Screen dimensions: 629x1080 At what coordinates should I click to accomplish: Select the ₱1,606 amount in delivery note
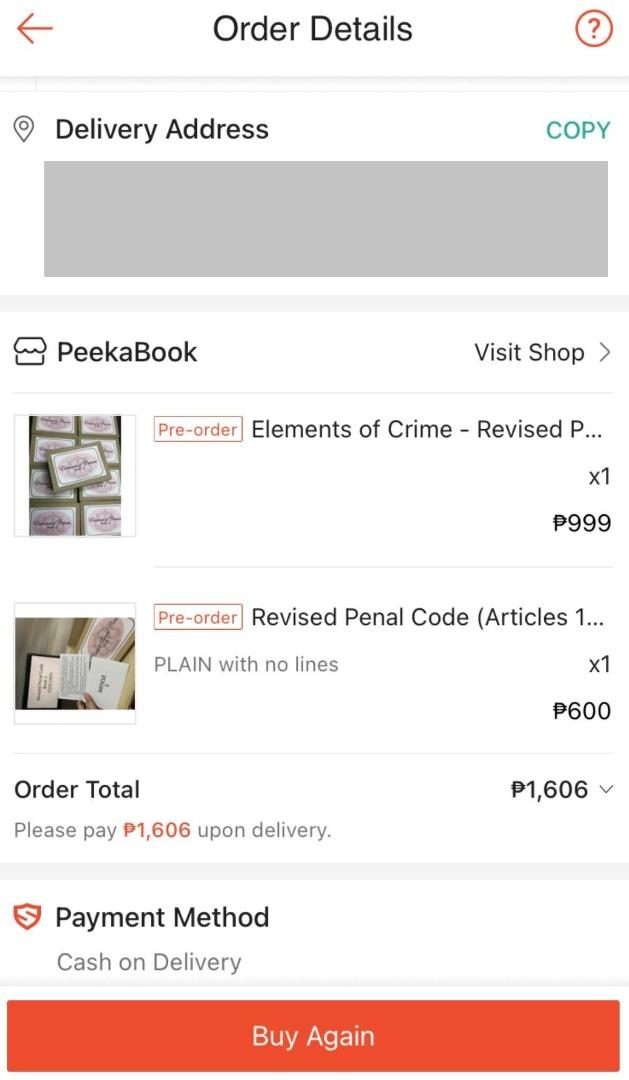click(x=156, y=831)
